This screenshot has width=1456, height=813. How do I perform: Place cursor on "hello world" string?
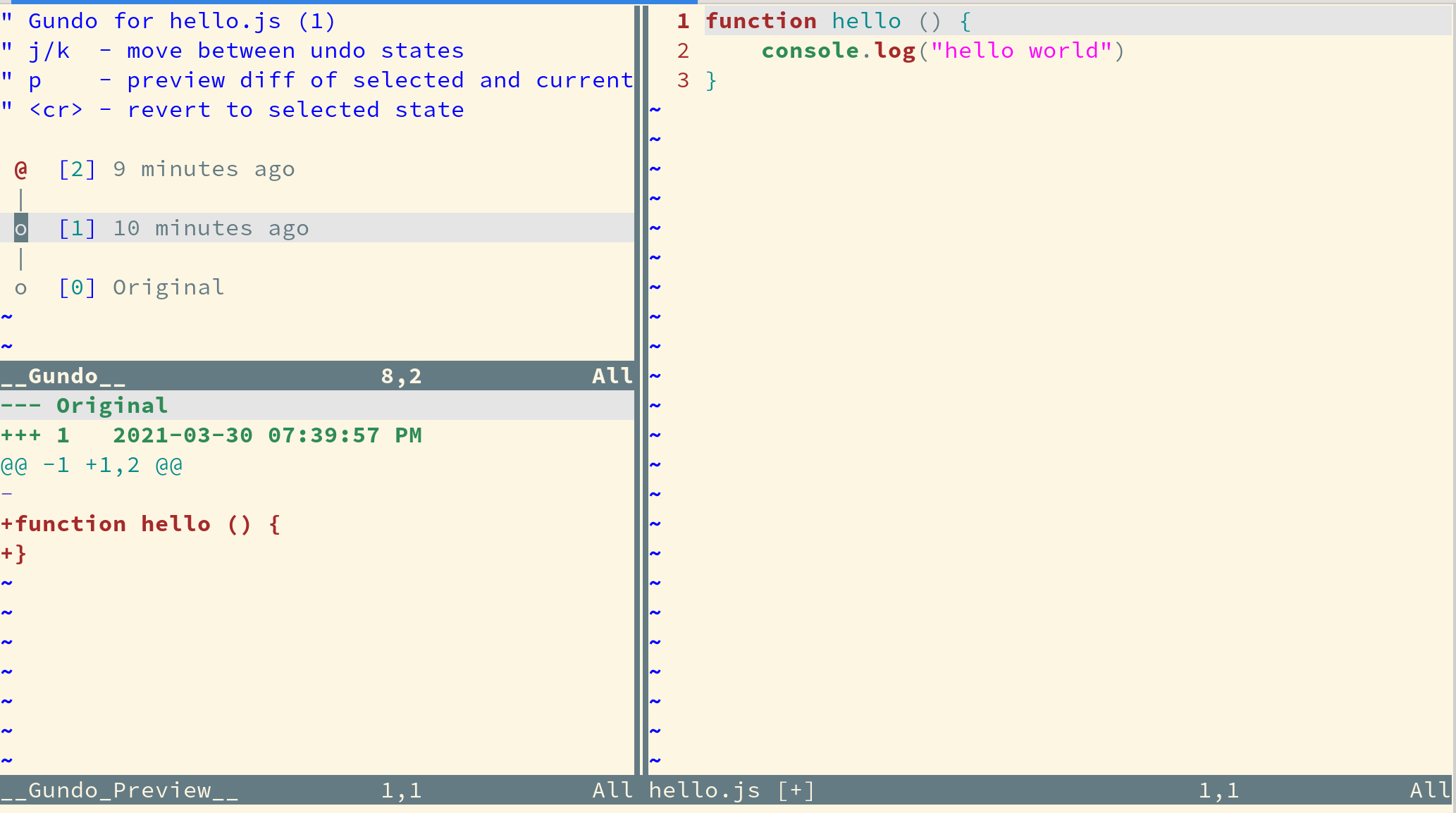tap(1020, 51)
